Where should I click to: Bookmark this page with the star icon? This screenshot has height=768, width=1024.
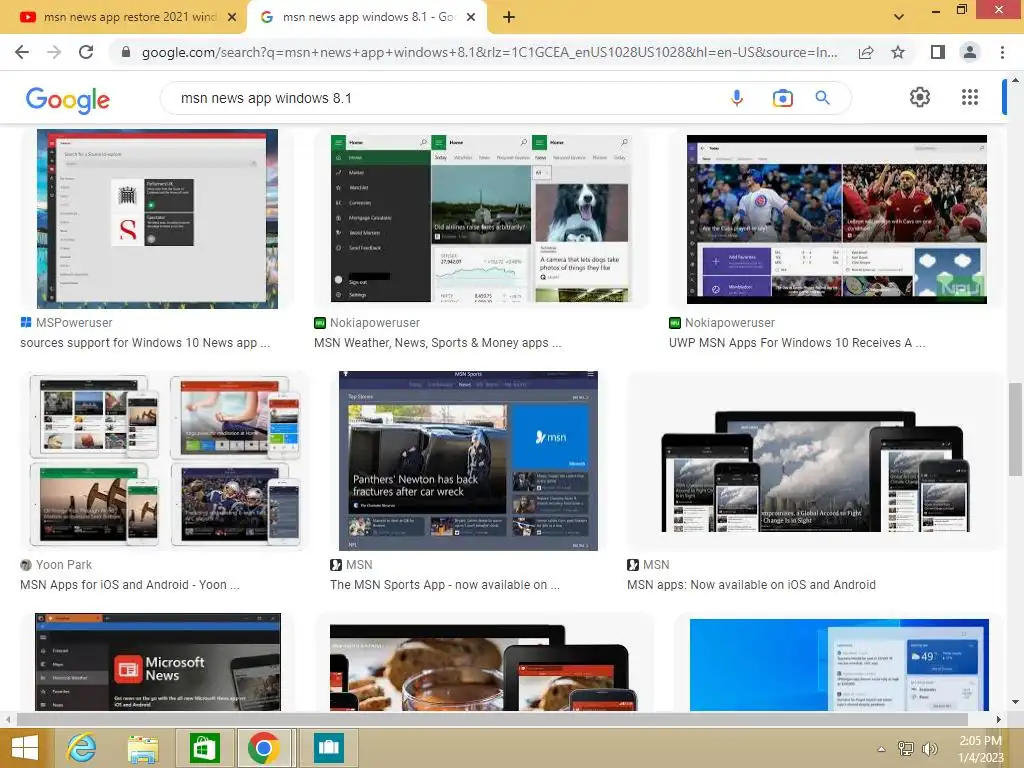pos(898,52)
